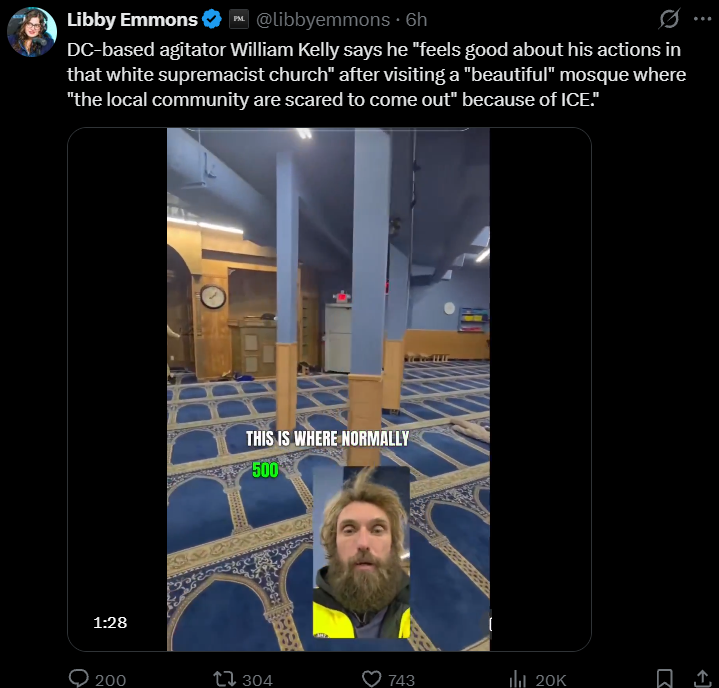
Task: Click the blue verified checkmark badge
Action: [x=212, y=20]
